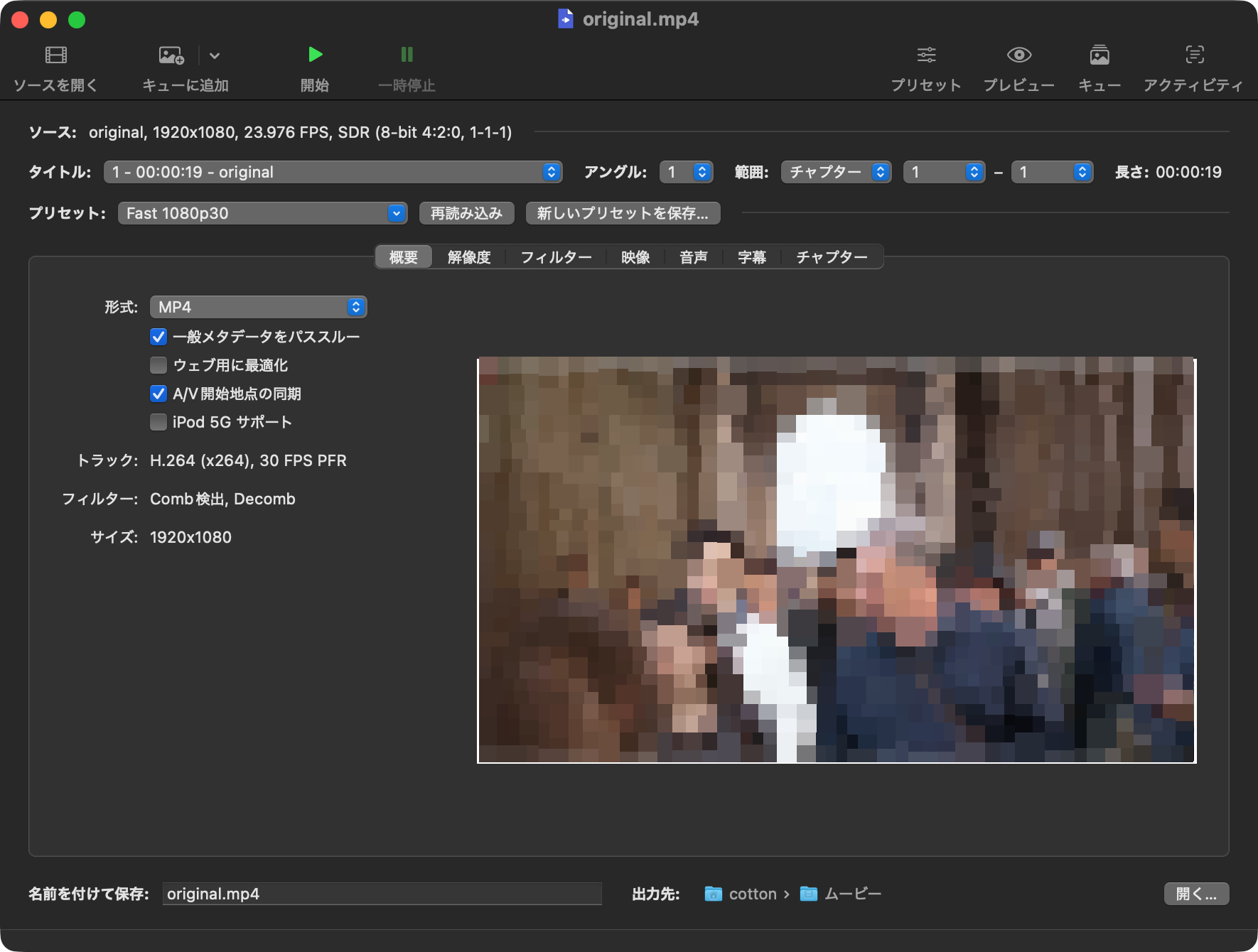The height and width of the screenshot is (952, 1258).
Task: Add to queue using the image-plus icon
Action: coord(171,55)
